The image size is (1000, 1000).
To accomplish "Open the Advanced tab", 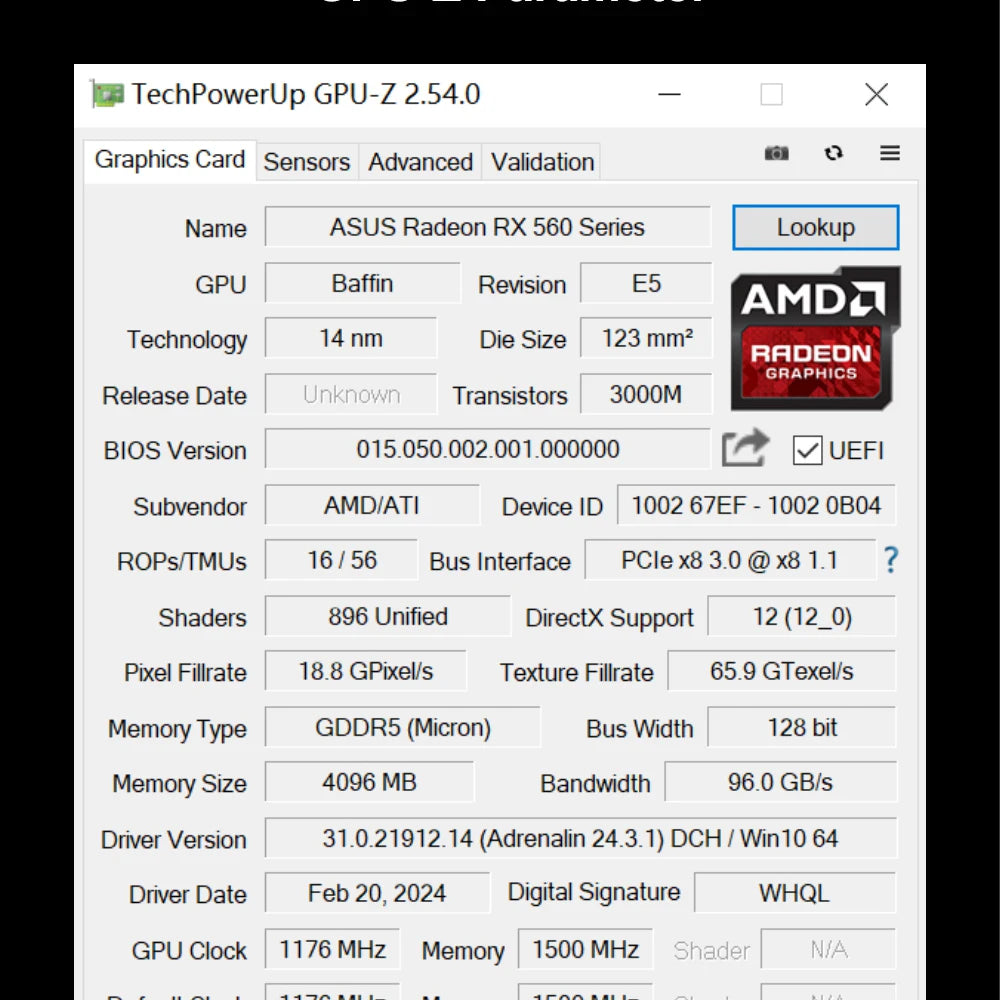I will [x=420, y=162].
